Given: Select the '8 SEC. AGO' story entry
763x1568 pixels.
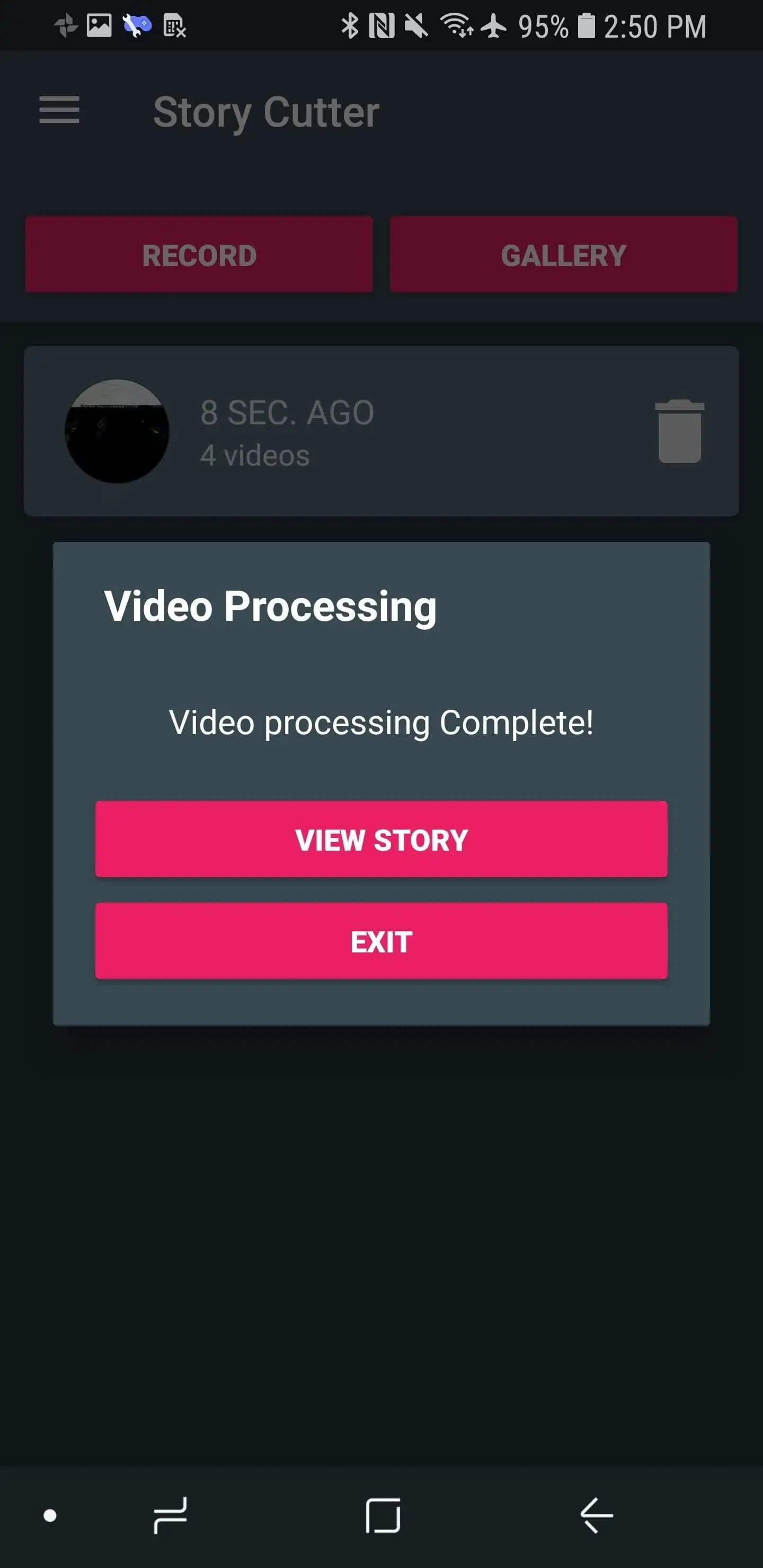Looking at the screenshot, I should pyautogui.click(x=381, y=431).
